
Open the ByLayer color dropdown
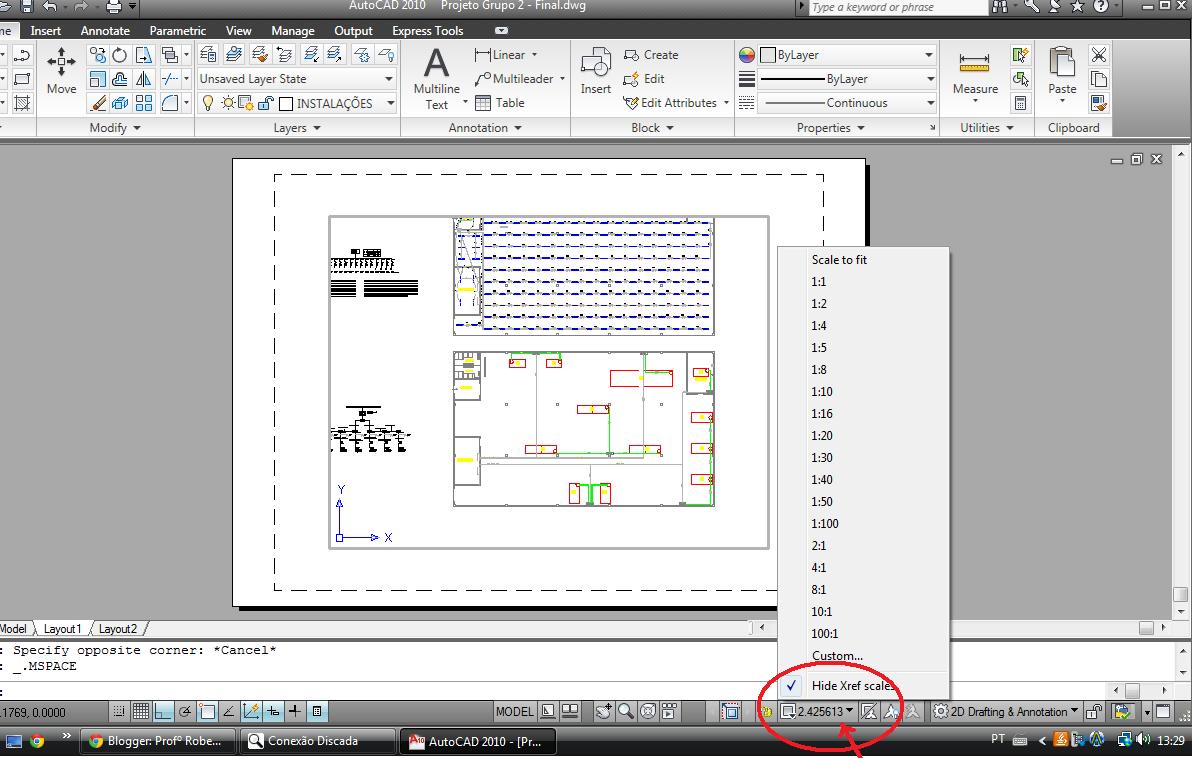click(x=847, y=55)
